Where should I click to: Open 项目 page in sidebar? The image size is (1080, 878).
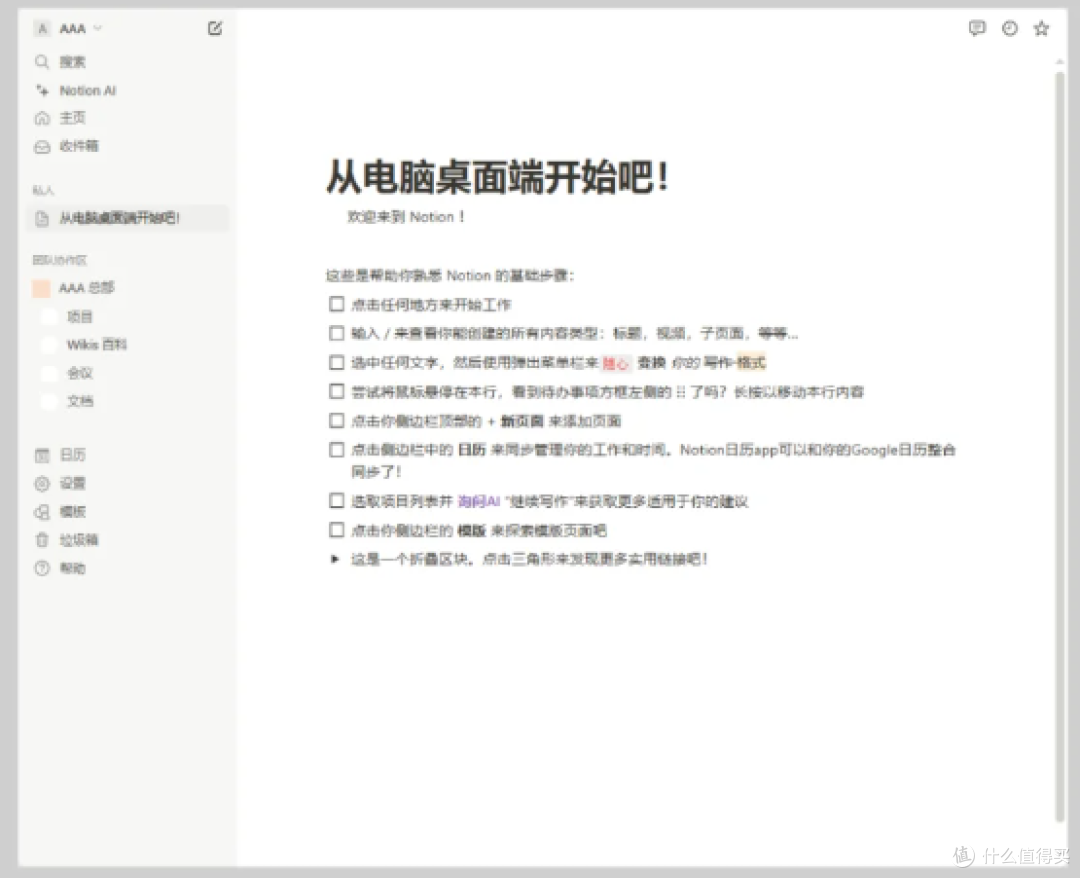(79, 317)
